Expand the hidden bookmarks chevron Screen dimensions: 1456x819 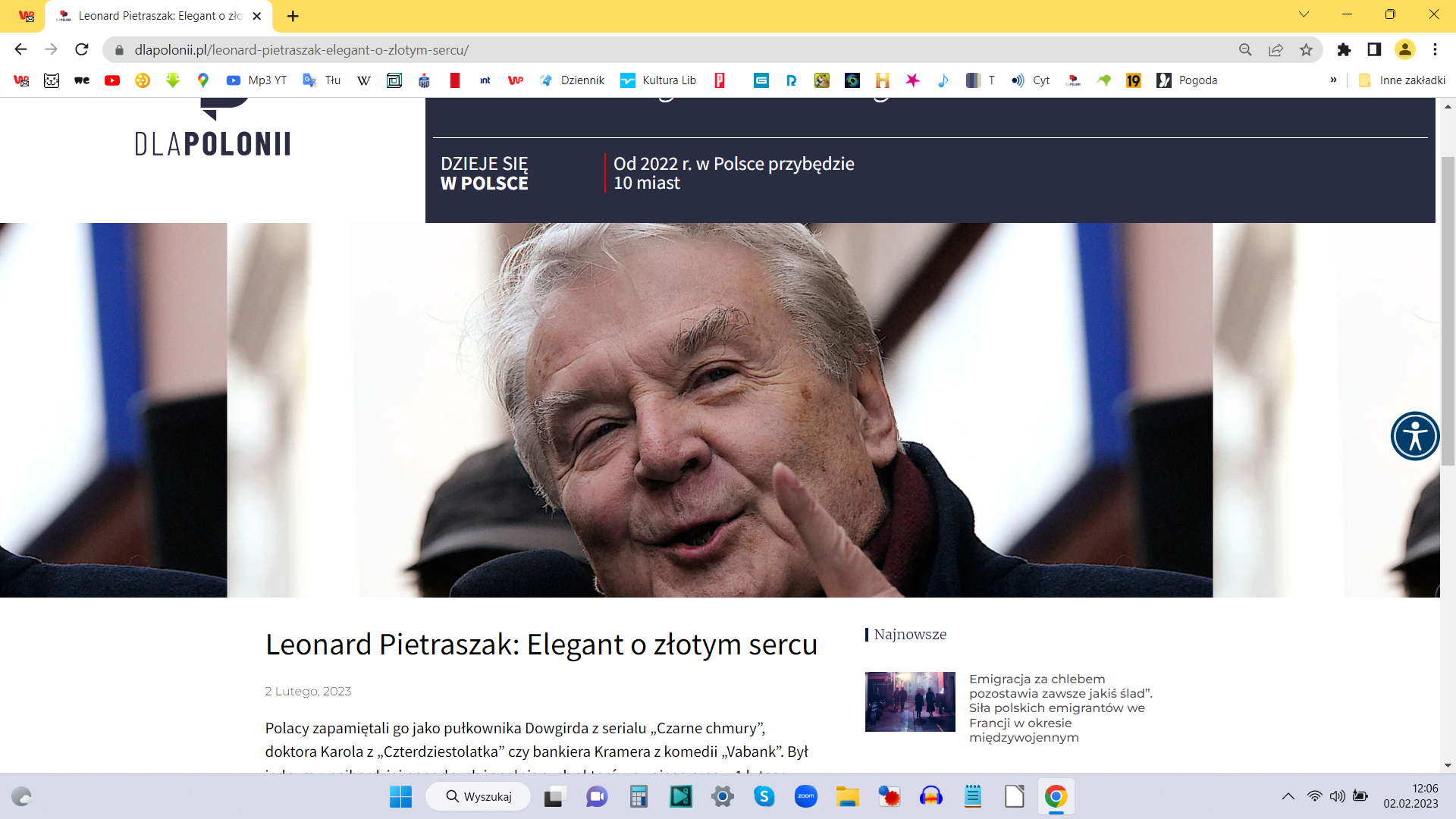(x=1333, y=80)
